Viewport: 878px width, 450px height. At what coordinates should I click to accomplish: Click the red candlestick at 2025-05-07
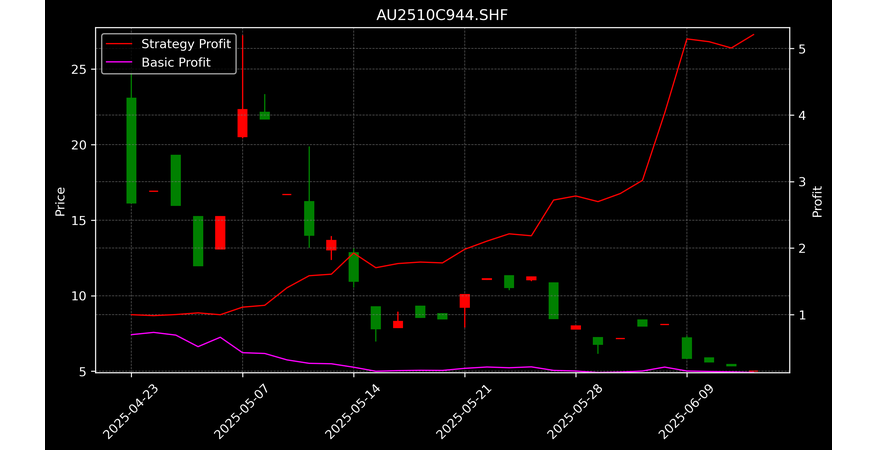(x=242, y=123)
